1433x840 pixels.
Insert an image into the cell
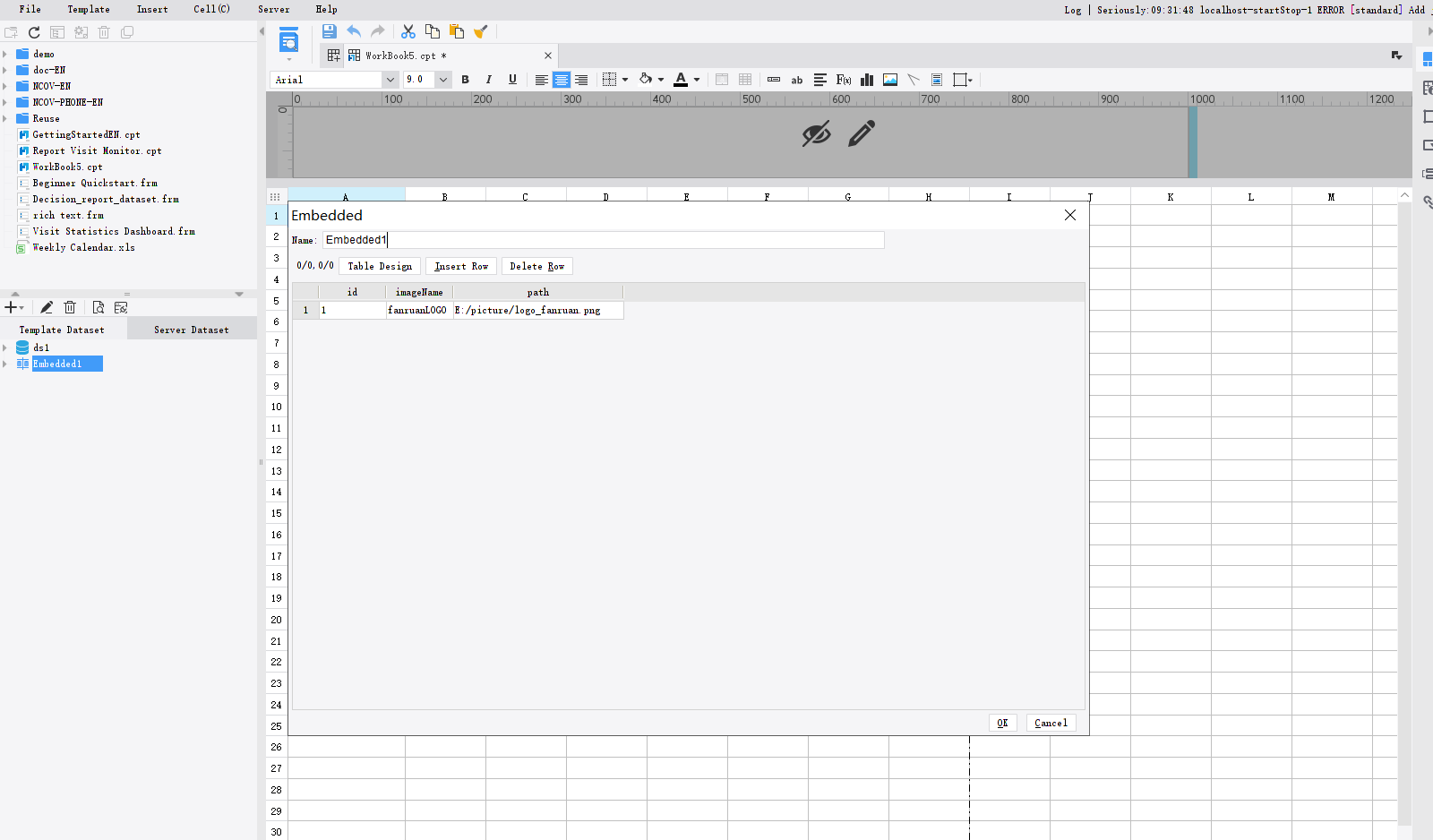coord(889,80)
